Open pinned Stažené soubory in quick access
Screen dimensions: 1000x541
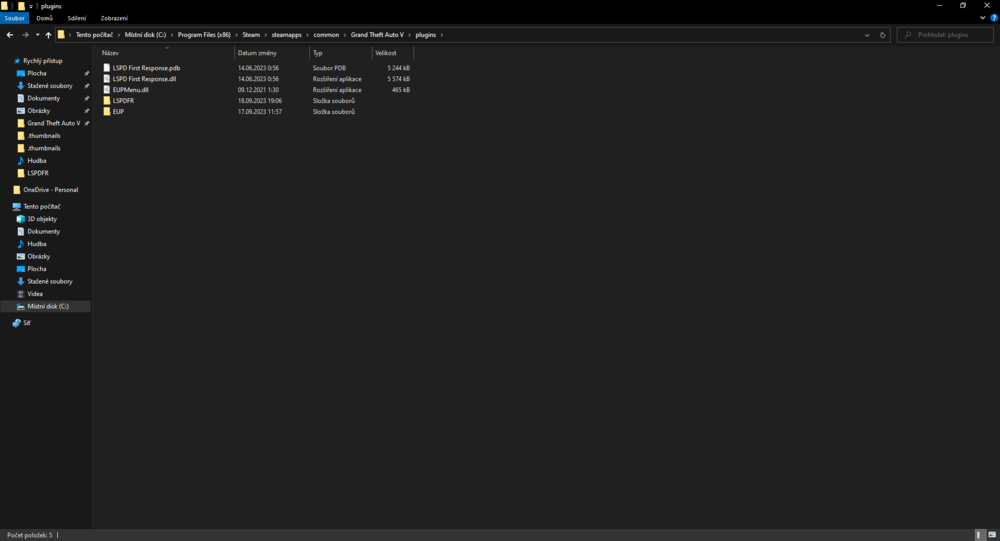tap(50, 85)
